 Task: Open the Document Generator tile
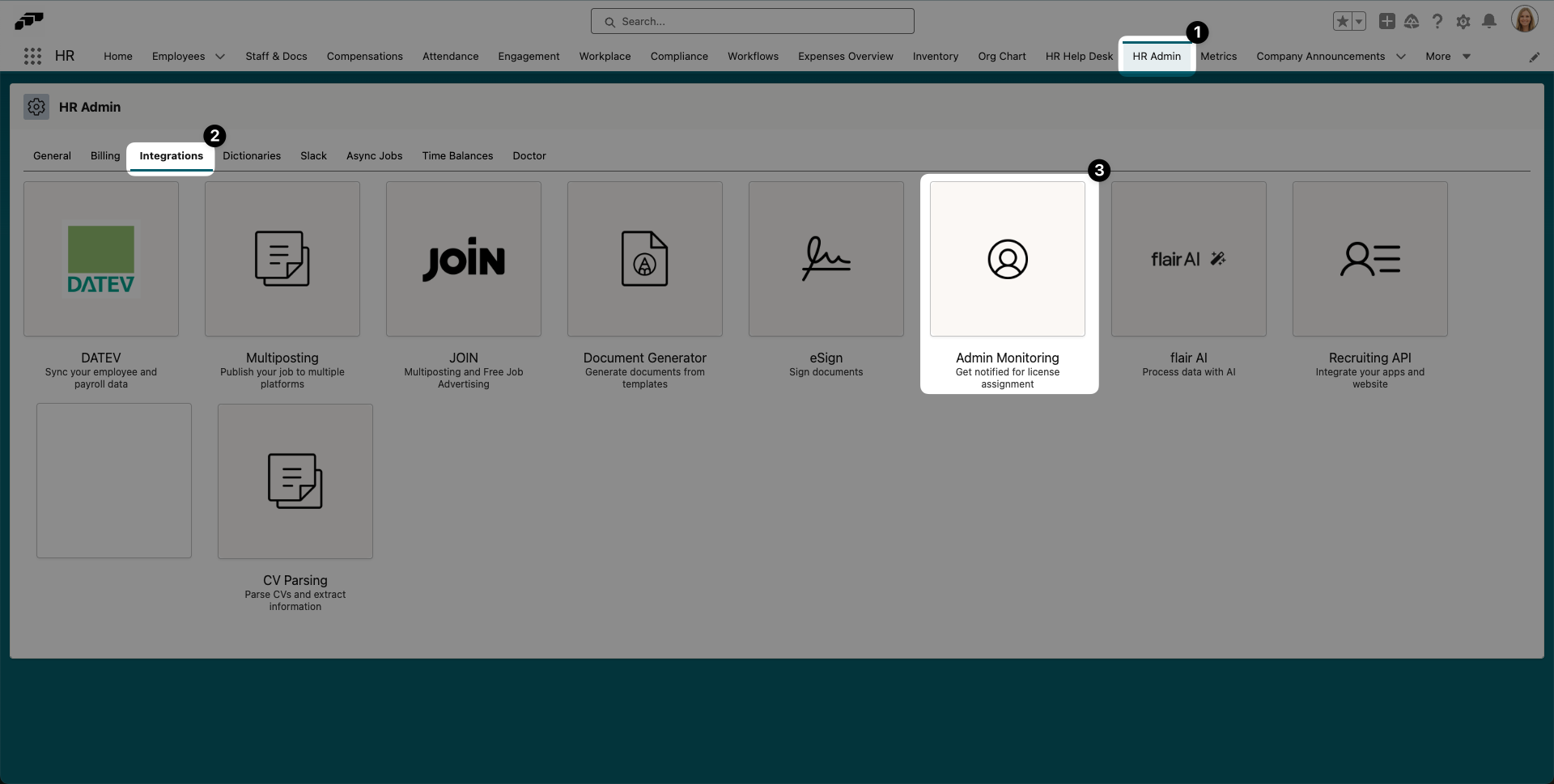(x=645, y=259)
